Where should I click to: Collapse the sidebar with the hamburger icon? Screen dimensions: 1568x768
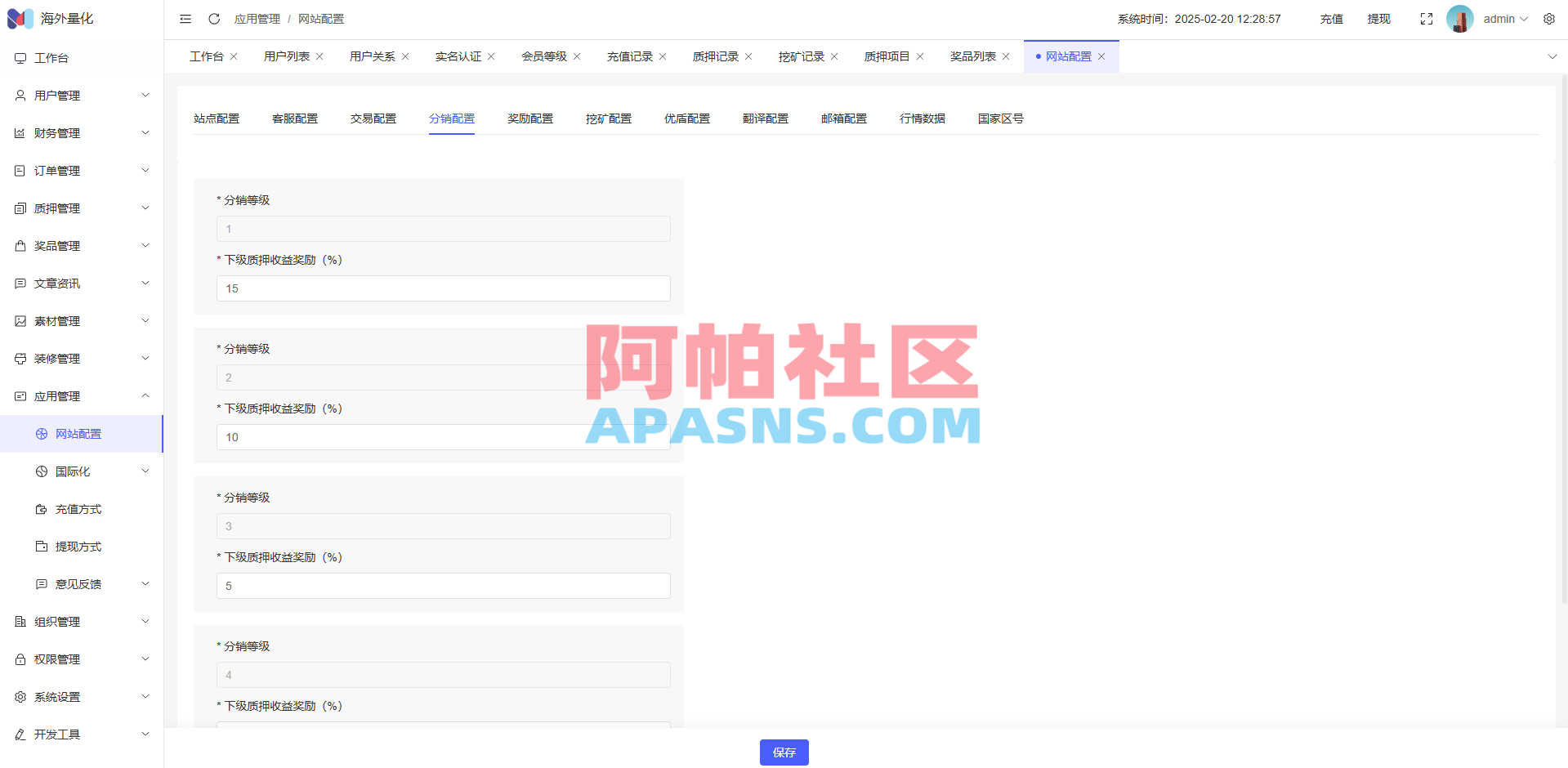[185, 18]
